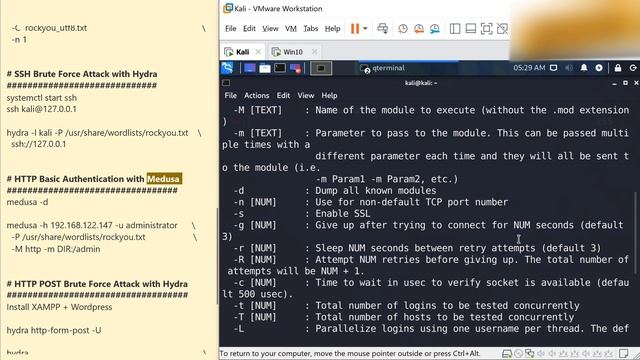
Task: Close the Kali VM tab
Action: coord(258,52)
